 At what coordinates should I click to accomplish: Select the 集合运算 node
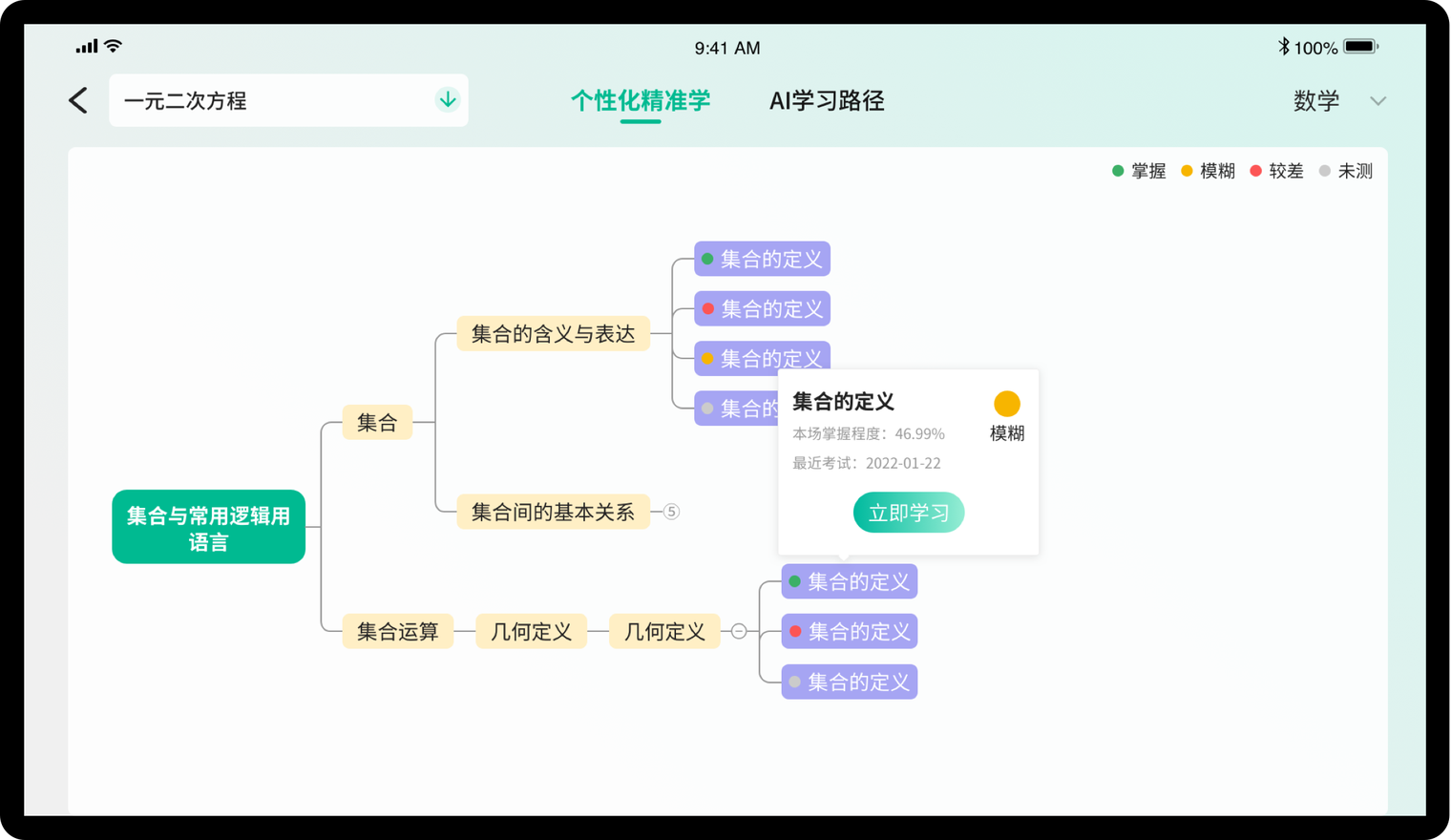[397, 631]
